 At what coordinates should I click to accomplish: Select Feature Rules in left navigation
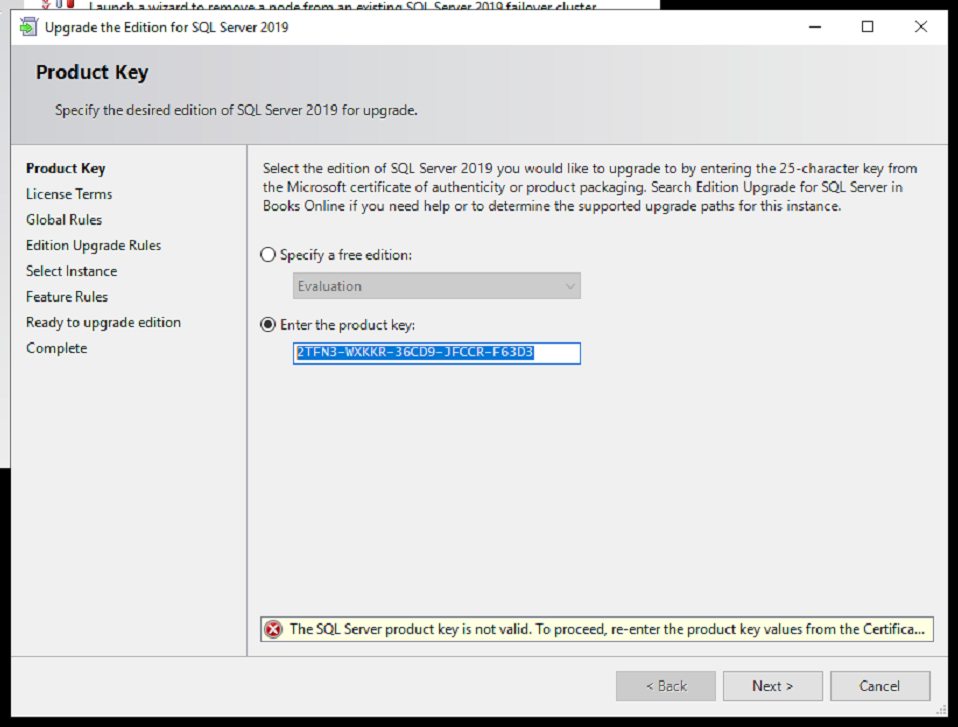pos(67,297)
